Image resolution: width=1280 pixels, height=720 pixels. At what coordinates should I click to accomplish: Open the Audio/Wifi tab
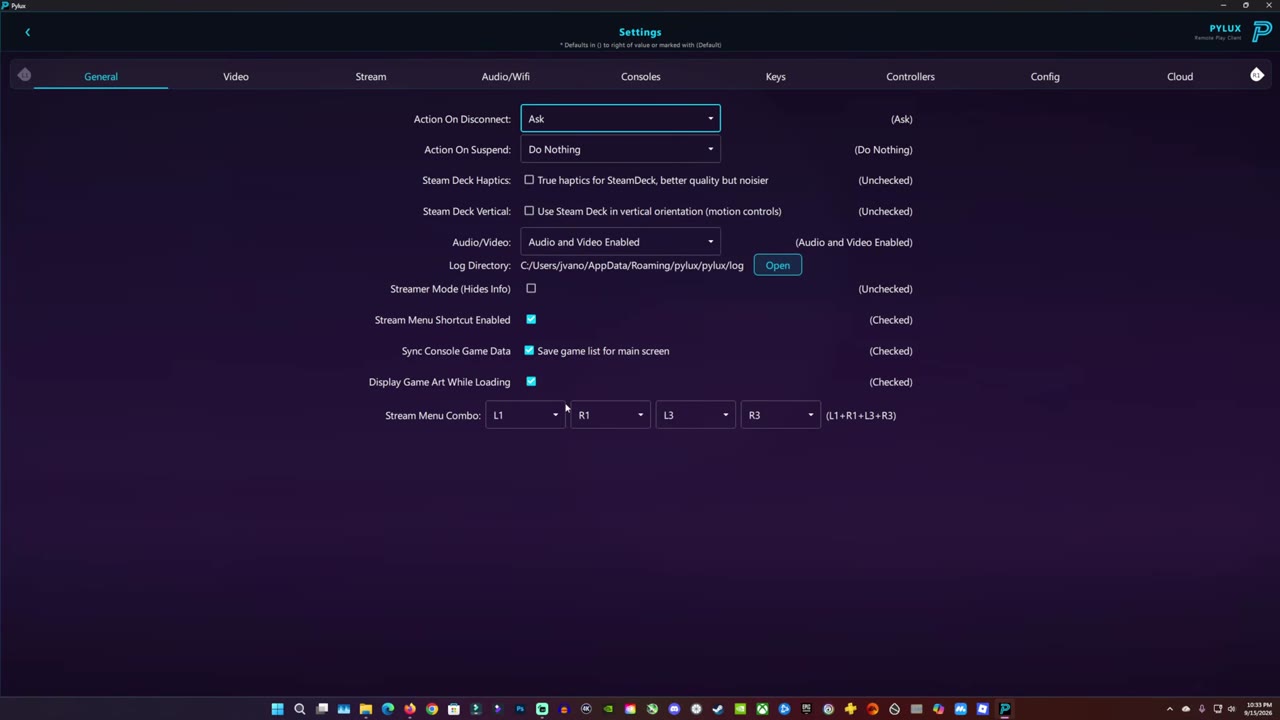506,76
